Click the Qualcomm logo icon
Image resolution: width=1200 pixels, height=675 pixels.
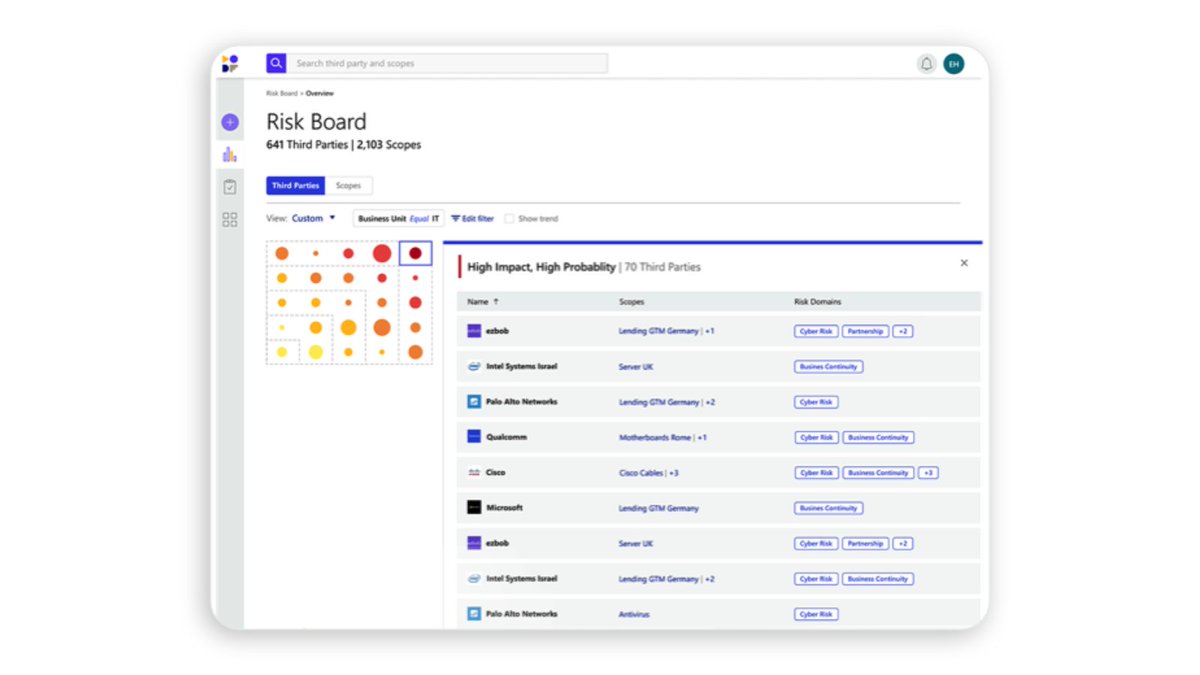[474, 437]
